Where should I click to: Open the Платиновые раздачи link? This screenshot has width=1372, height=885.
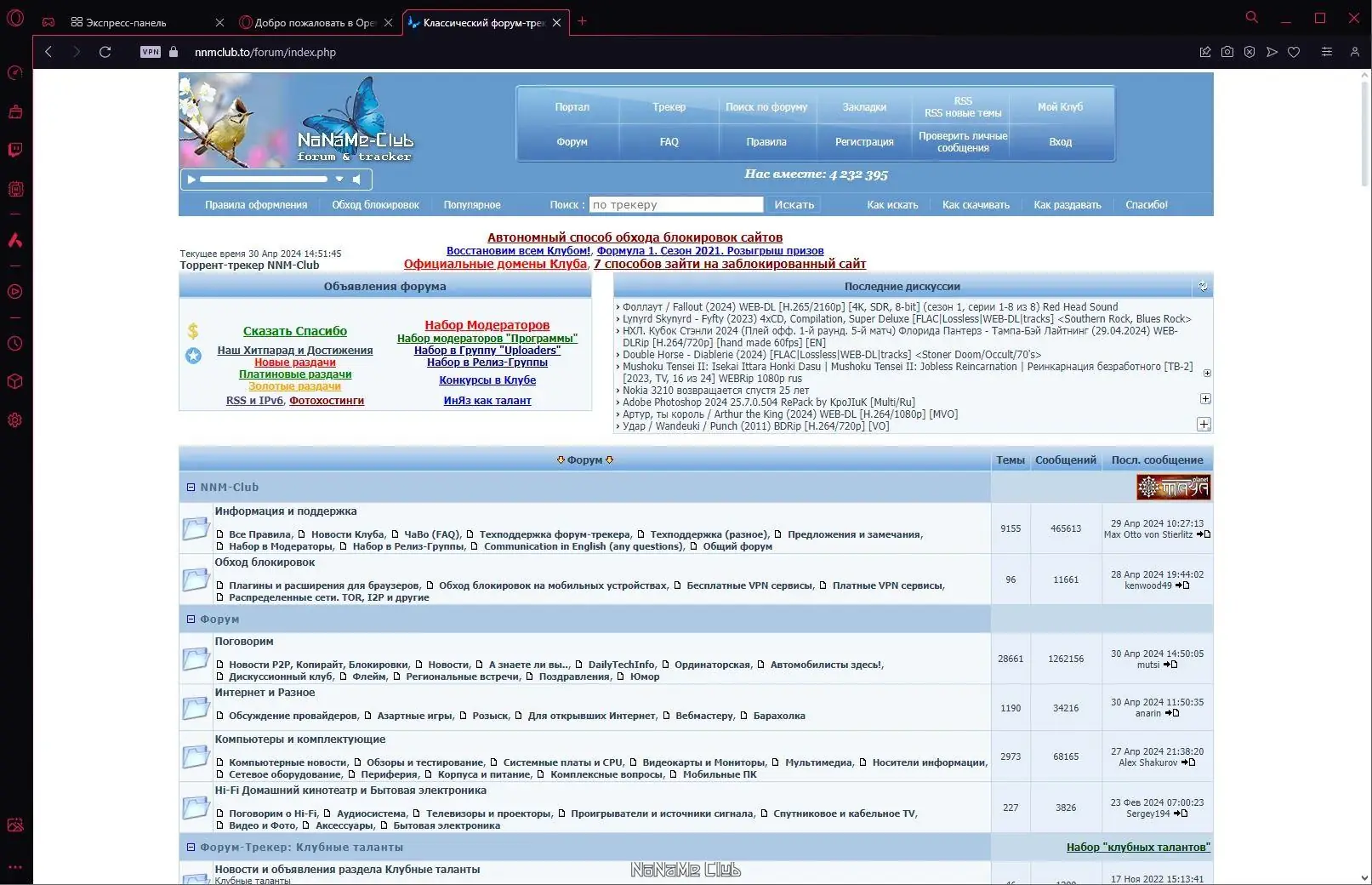coord(295,374)
